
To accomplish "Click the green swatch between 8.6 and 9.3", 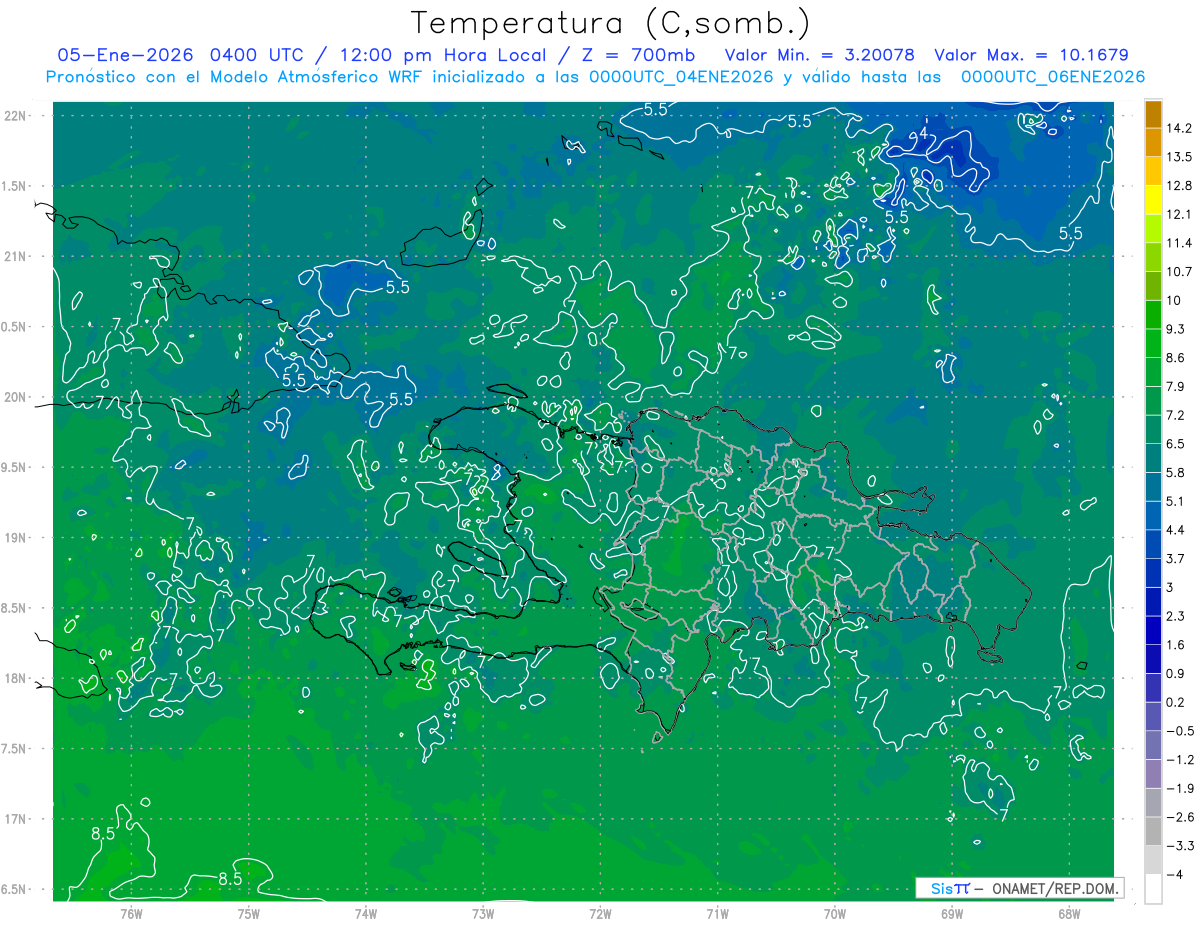I will click(x=1153, y=343).
